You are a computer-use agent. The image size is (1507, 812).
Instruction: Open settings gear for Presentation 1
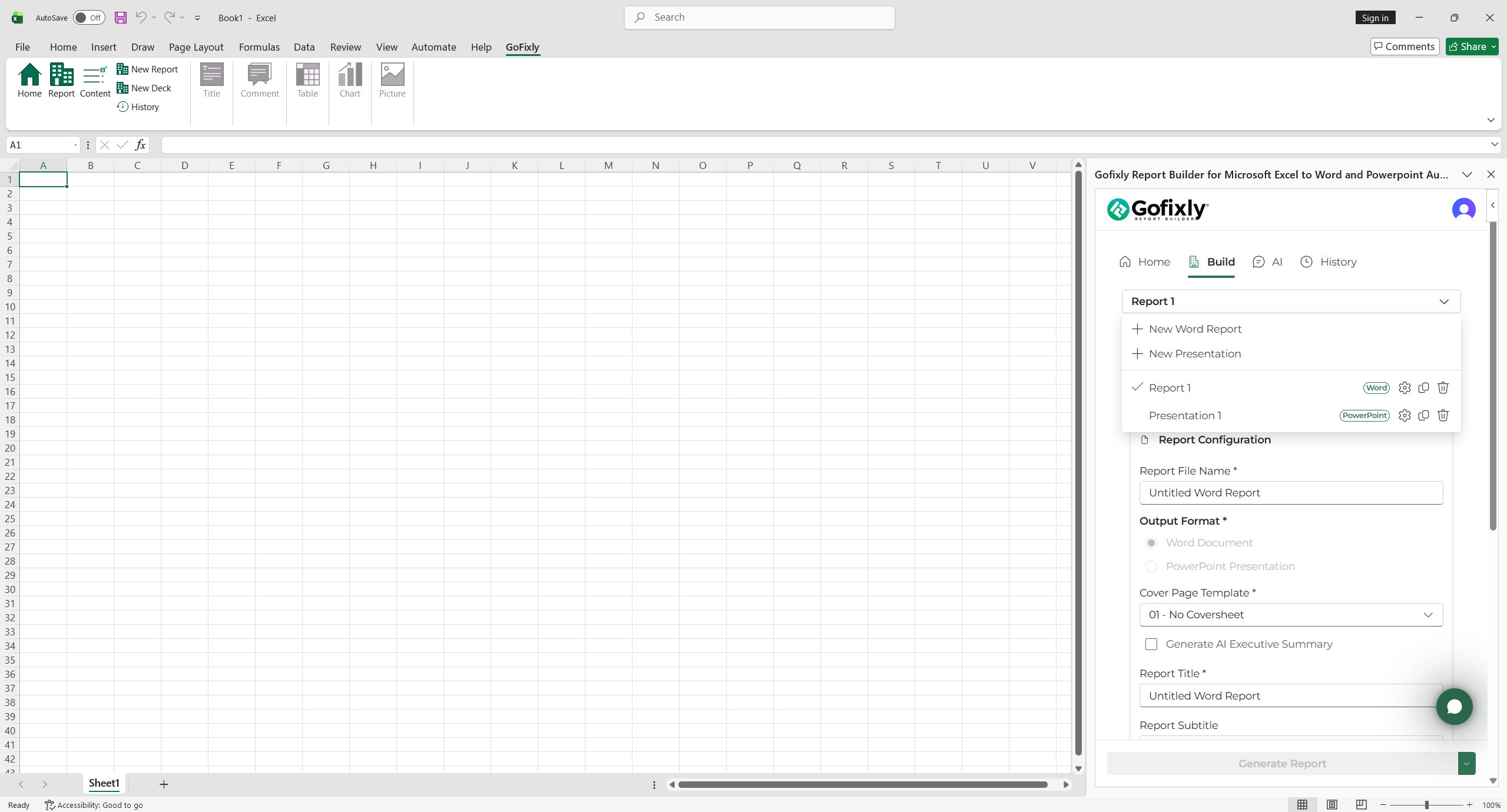1405,415
